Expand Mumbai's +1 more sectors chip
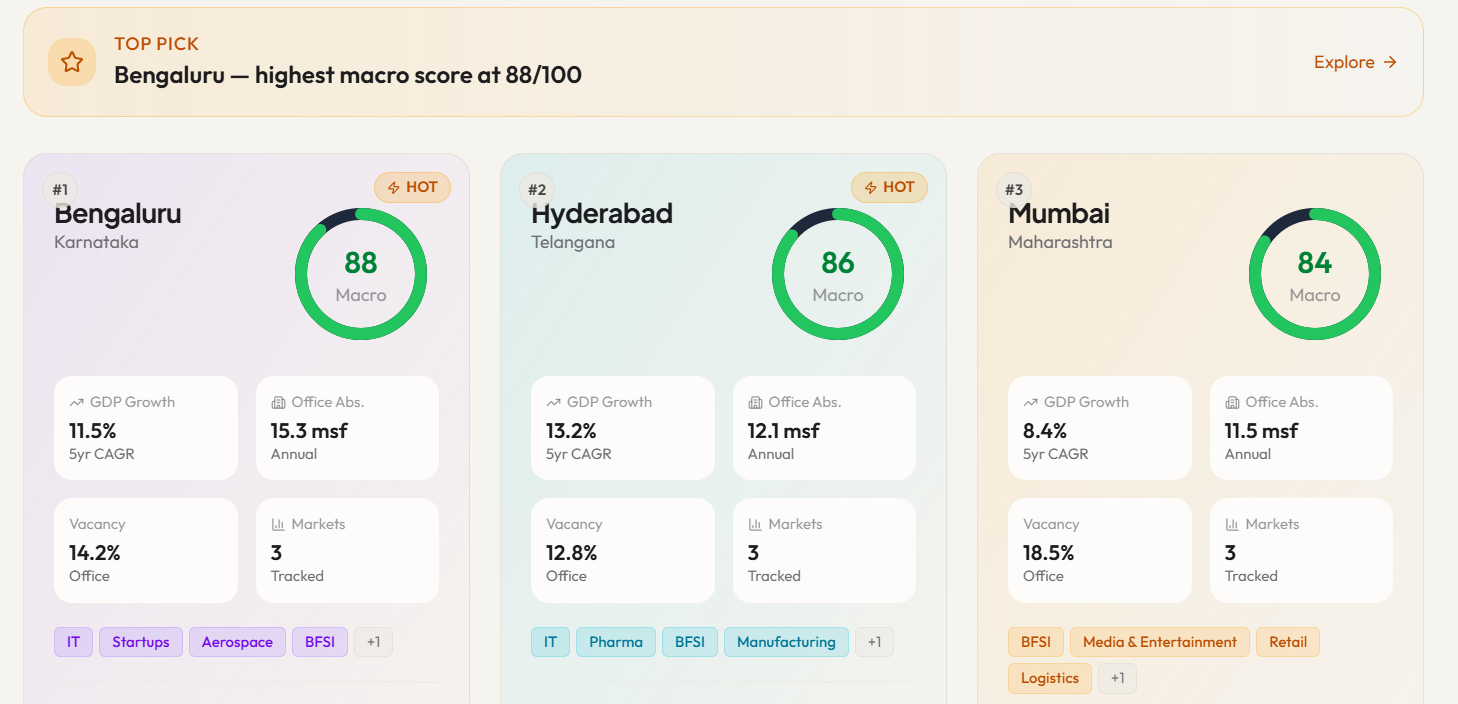Image resolution: width=1458 pixels, height=704 pixels. click(x=1117, y=678)
